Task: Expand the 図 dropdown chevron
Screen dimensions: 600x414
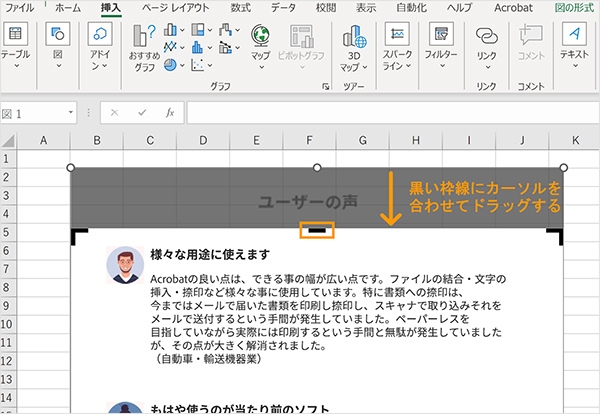Action: 59,66
